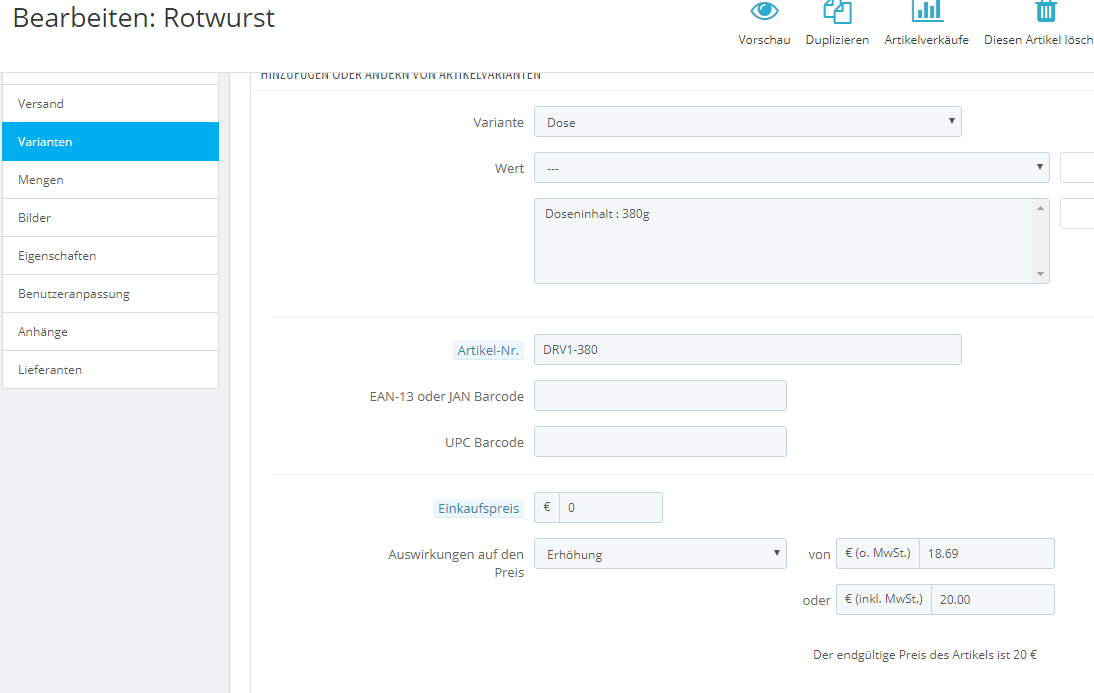Click scroll-down arrow in Doseninhalt list

point(1040,274)
